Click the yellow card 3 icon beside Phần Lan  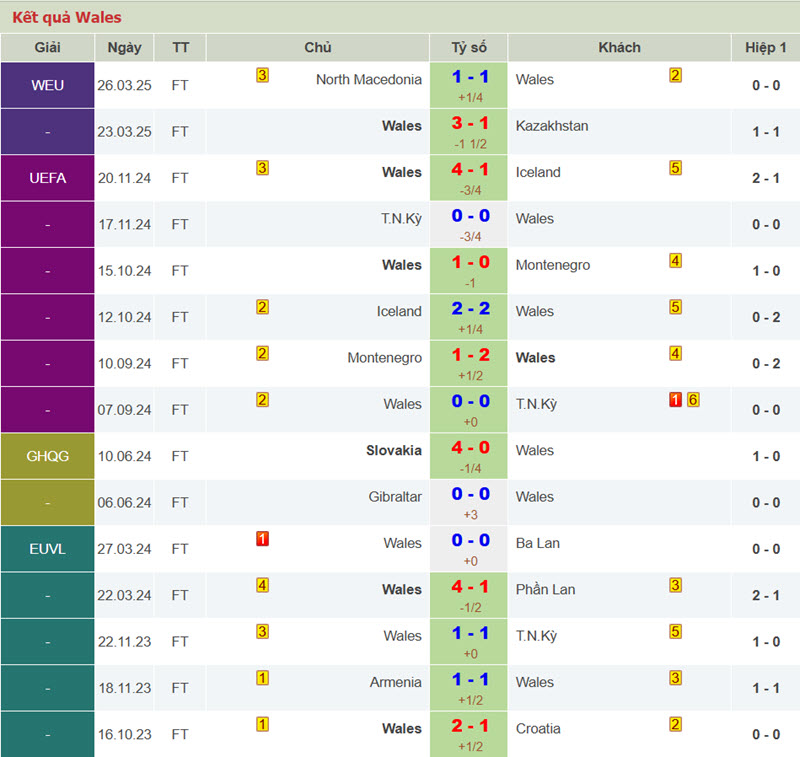pos(675,586)
